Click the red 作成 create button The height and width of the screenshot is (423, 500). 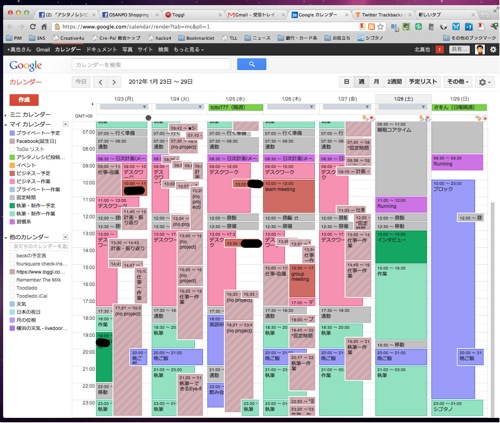tap(24, 100)
